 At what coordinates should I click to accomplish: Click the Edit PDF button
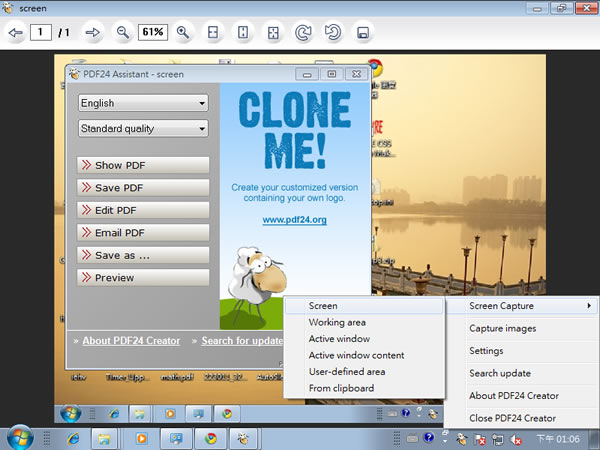coord(143,210)
